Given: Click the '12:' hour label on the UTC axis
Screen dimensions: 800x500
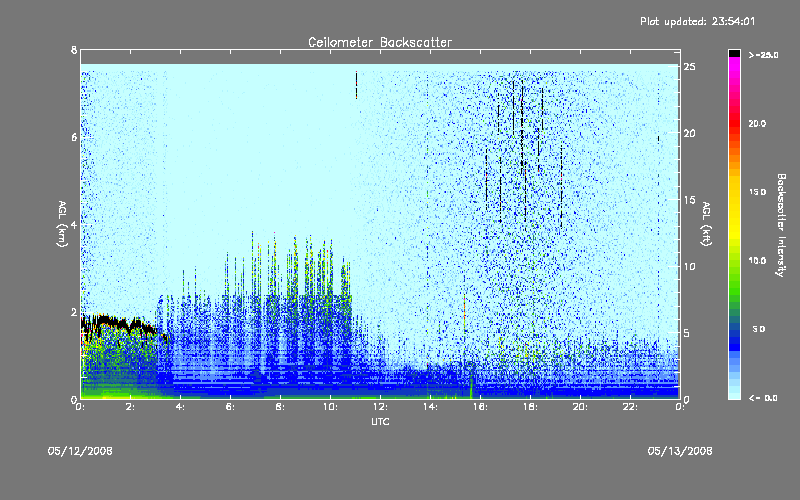Looking at the screenshot, I should pos(381,407).
